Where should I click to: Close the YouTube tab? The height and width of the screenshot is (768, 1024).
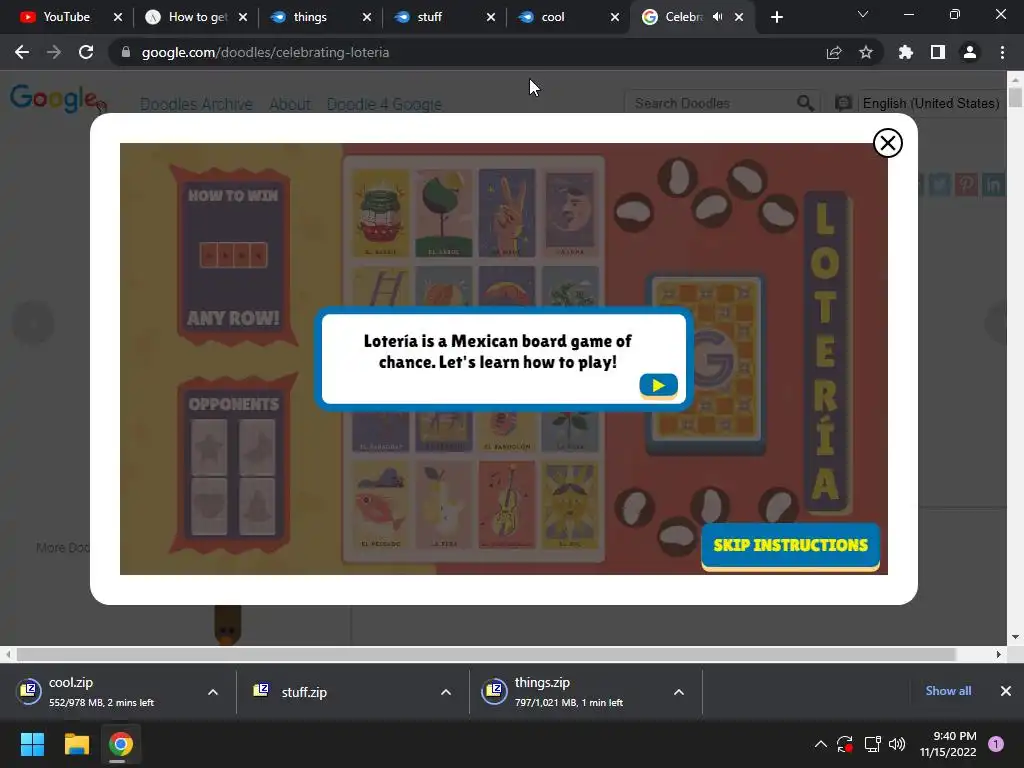point(118,17)
